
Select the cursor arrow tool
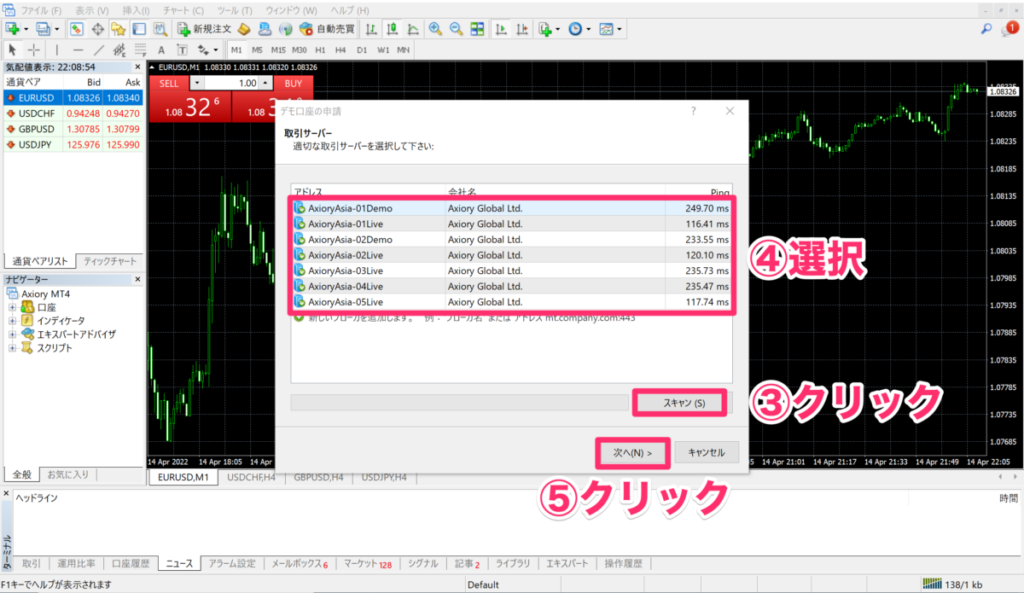pos(12,50)
